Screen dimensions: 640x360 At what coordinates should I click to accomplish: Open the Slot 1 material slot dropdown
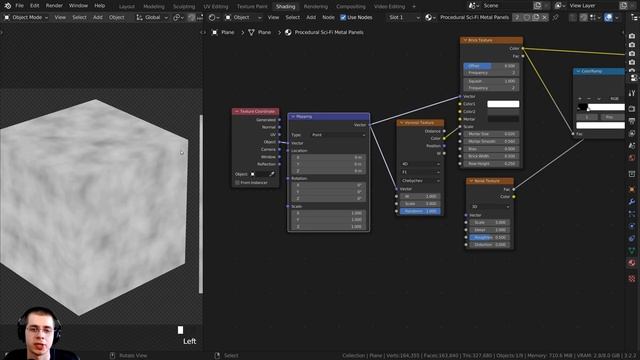pyautogui.click(x=404, y=18)
